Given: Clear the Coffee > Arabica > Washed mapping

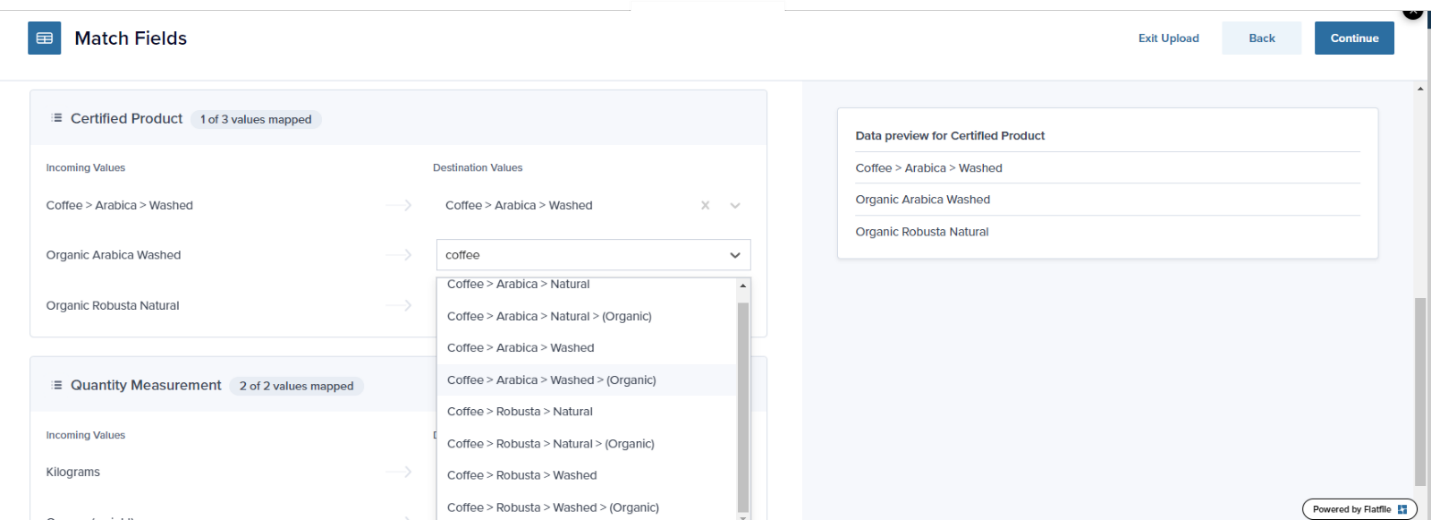Looking at the screenshot, I should 705,205.
